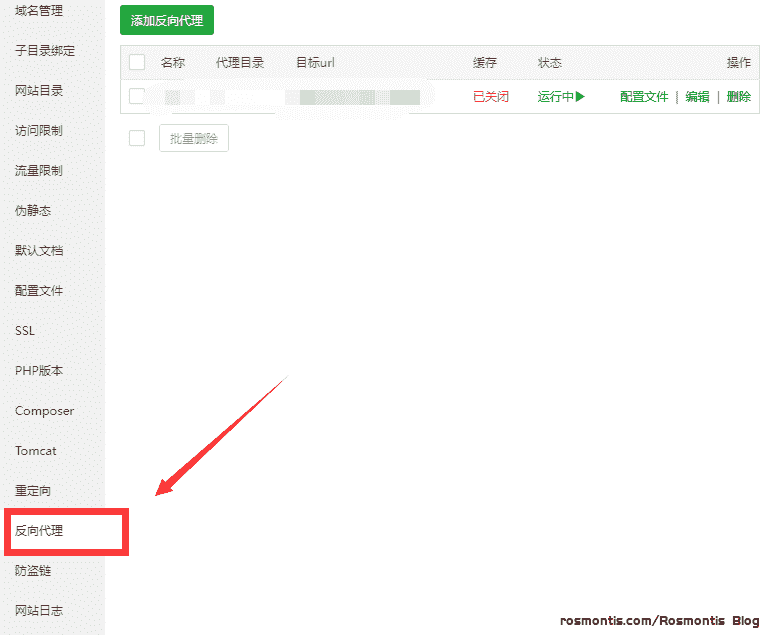Select 默认文档 sidebar item

(39, 251)
